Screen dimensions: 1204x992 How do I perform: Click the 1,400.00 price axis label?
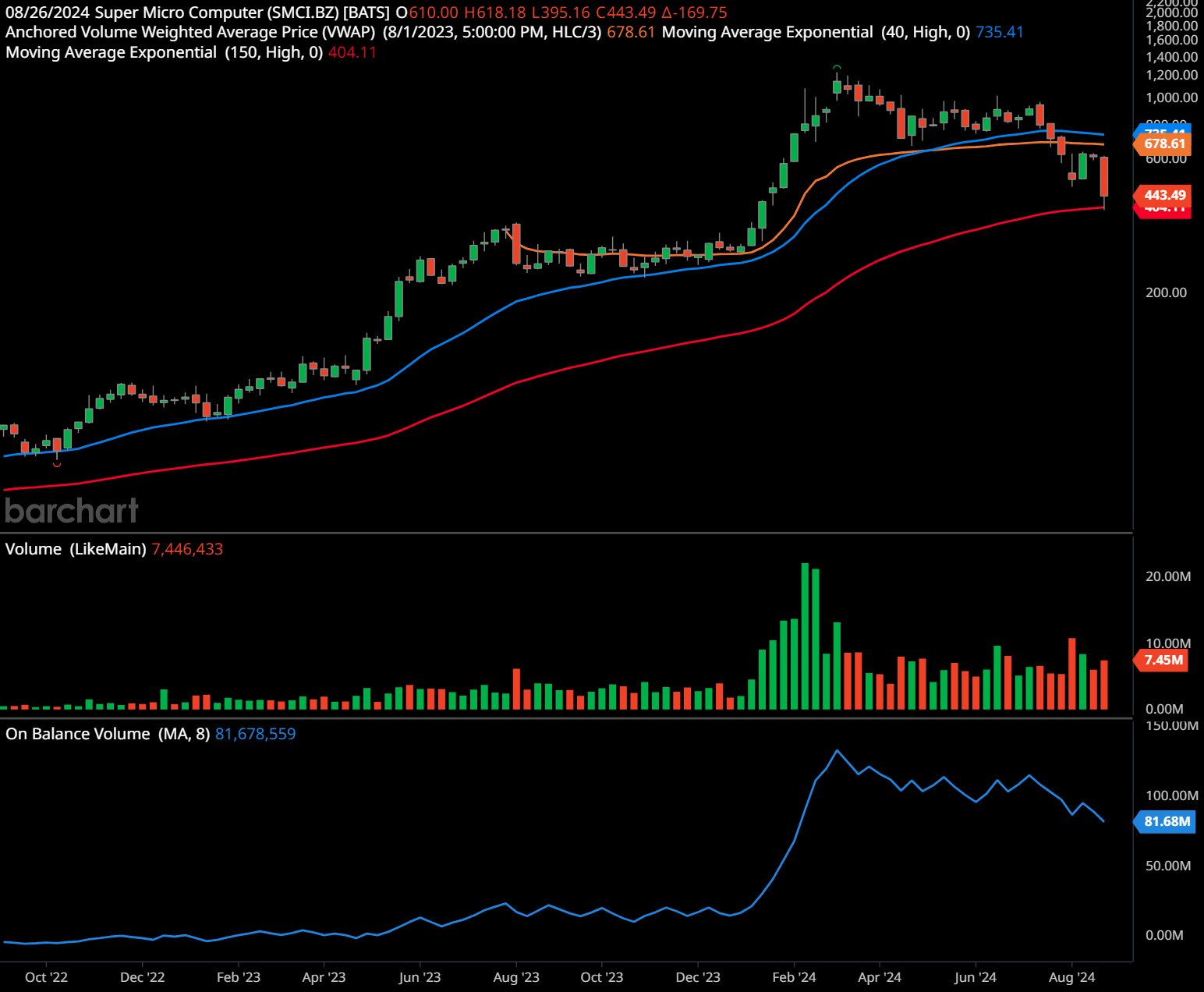[x=1171, y=57]
